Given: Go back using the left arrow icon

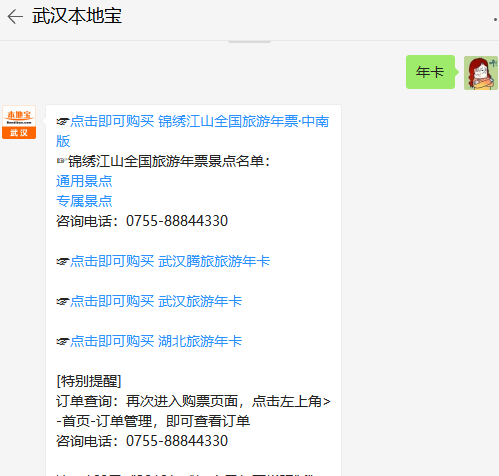Looking at the screenshot, I should [15, 17].
